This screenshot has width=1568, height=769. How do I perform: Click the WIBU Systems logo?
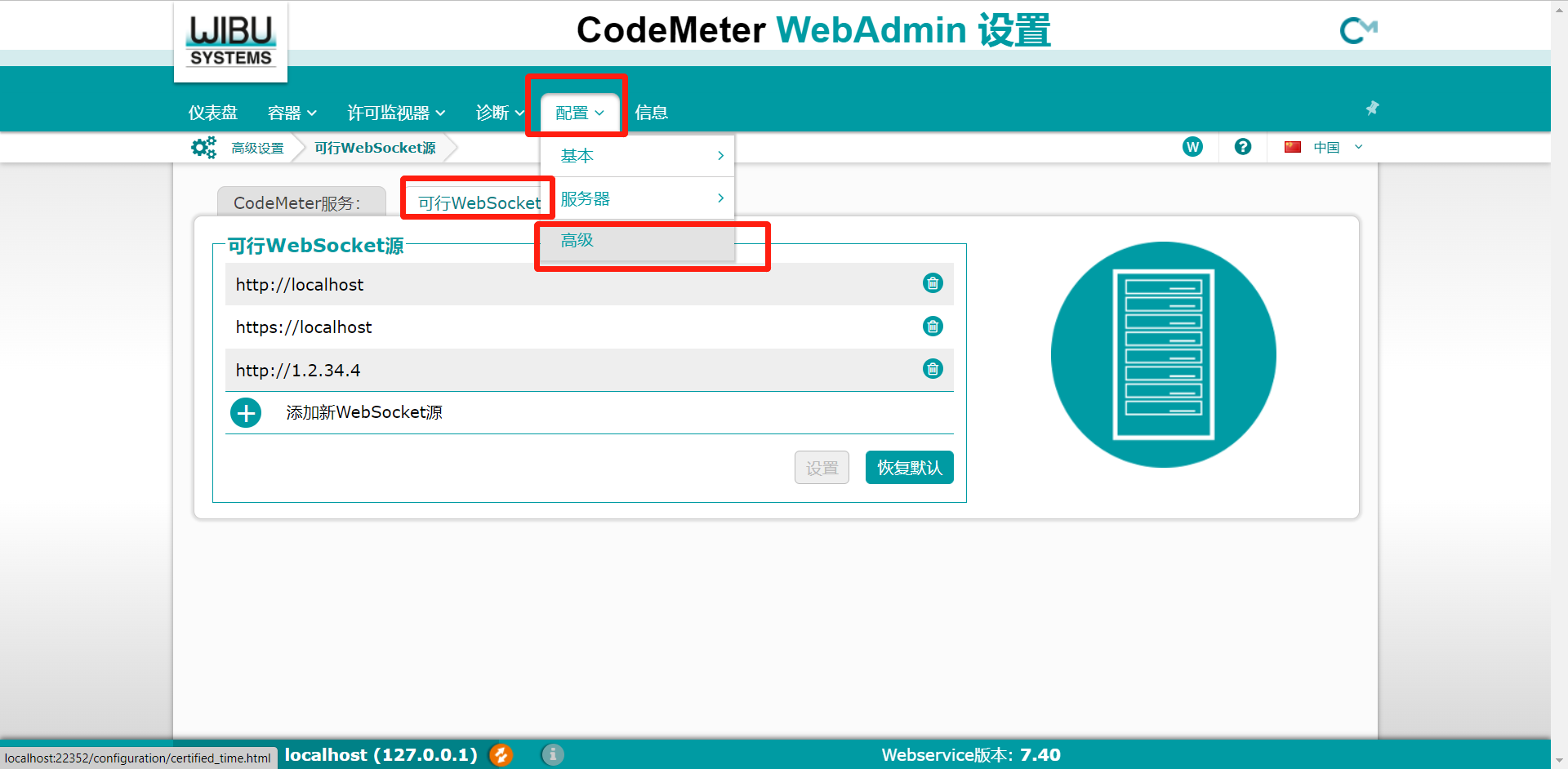(x=231, y=41)
